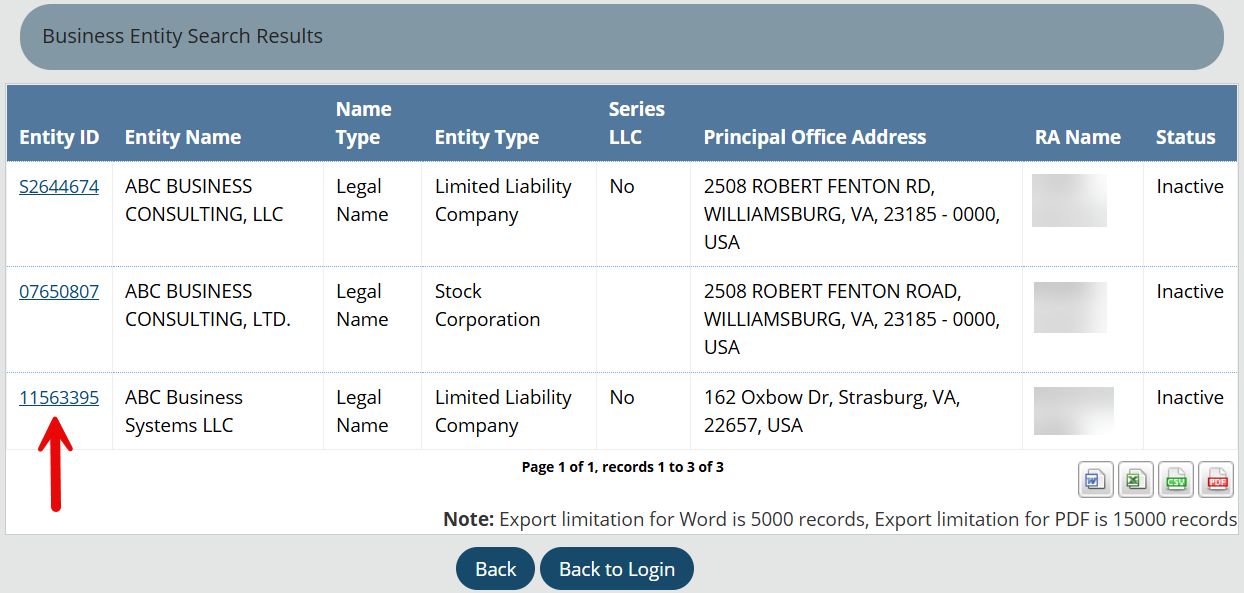Sort by Name Type column header
1244x593 pixels.
click(x=364, y=123)
